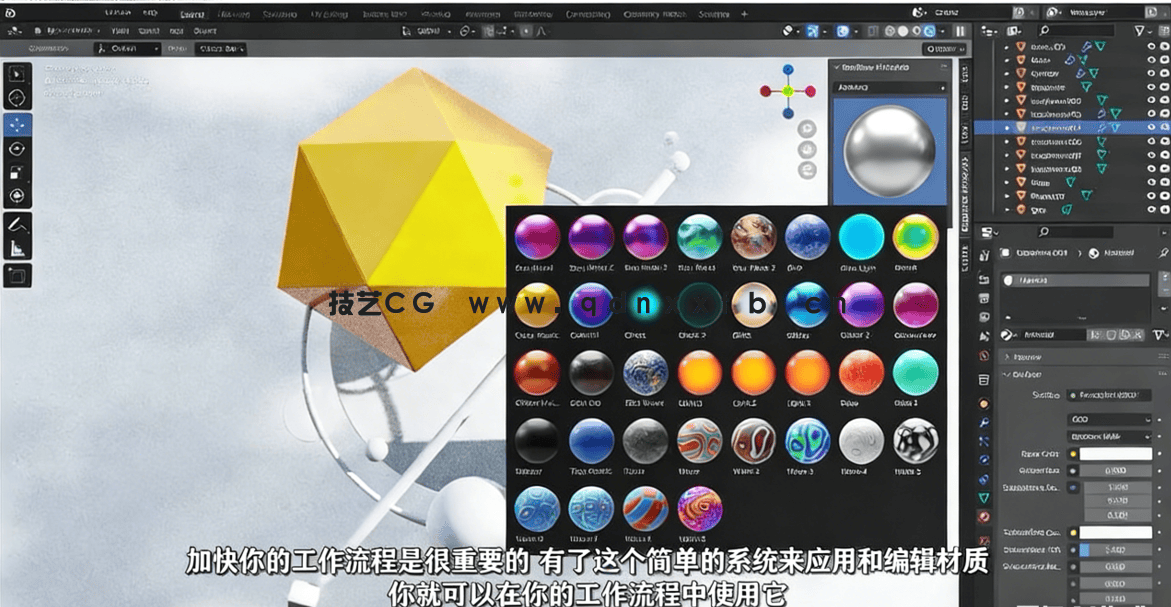Choose the Annotate tool in the toolbar

tap(18, 222)
